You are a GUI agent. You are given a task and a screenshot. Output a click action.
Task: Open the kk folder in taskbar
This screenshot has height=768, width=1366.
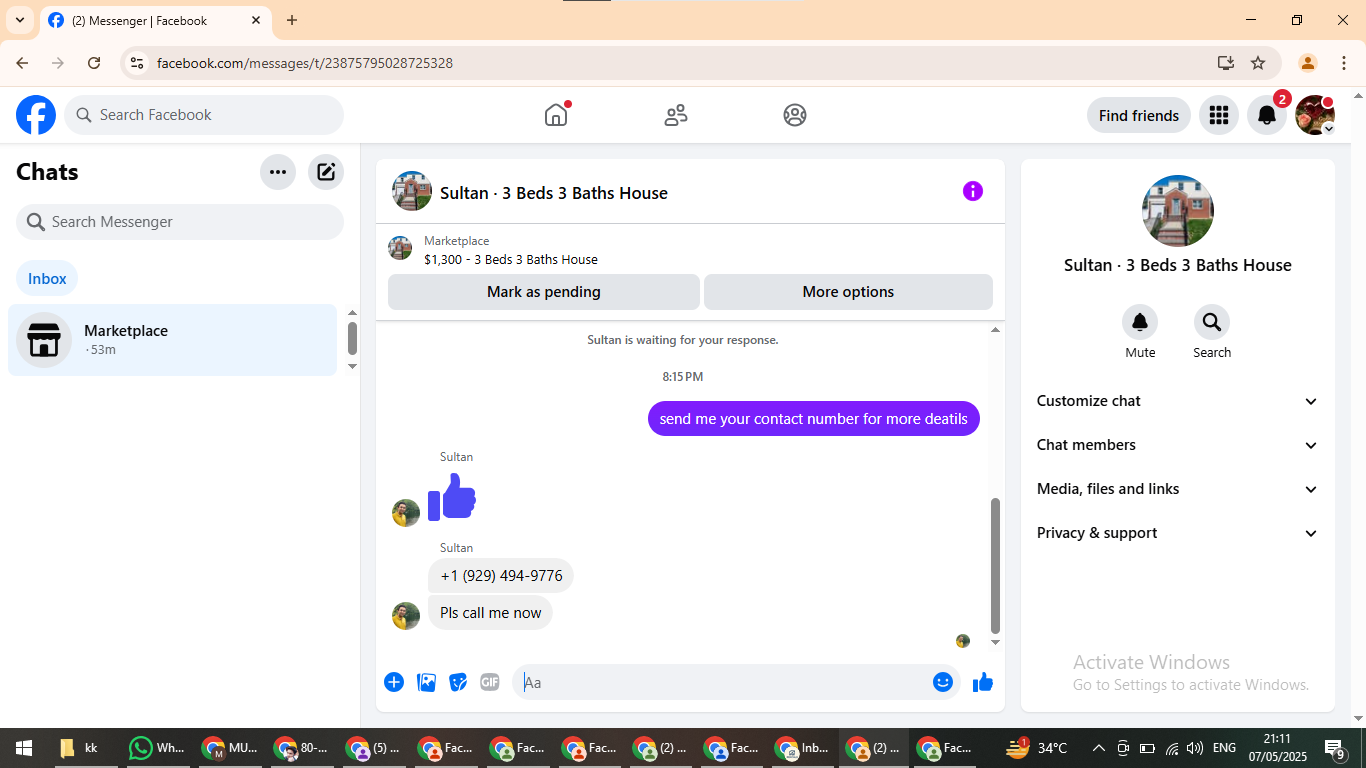[x=80, y=748]
